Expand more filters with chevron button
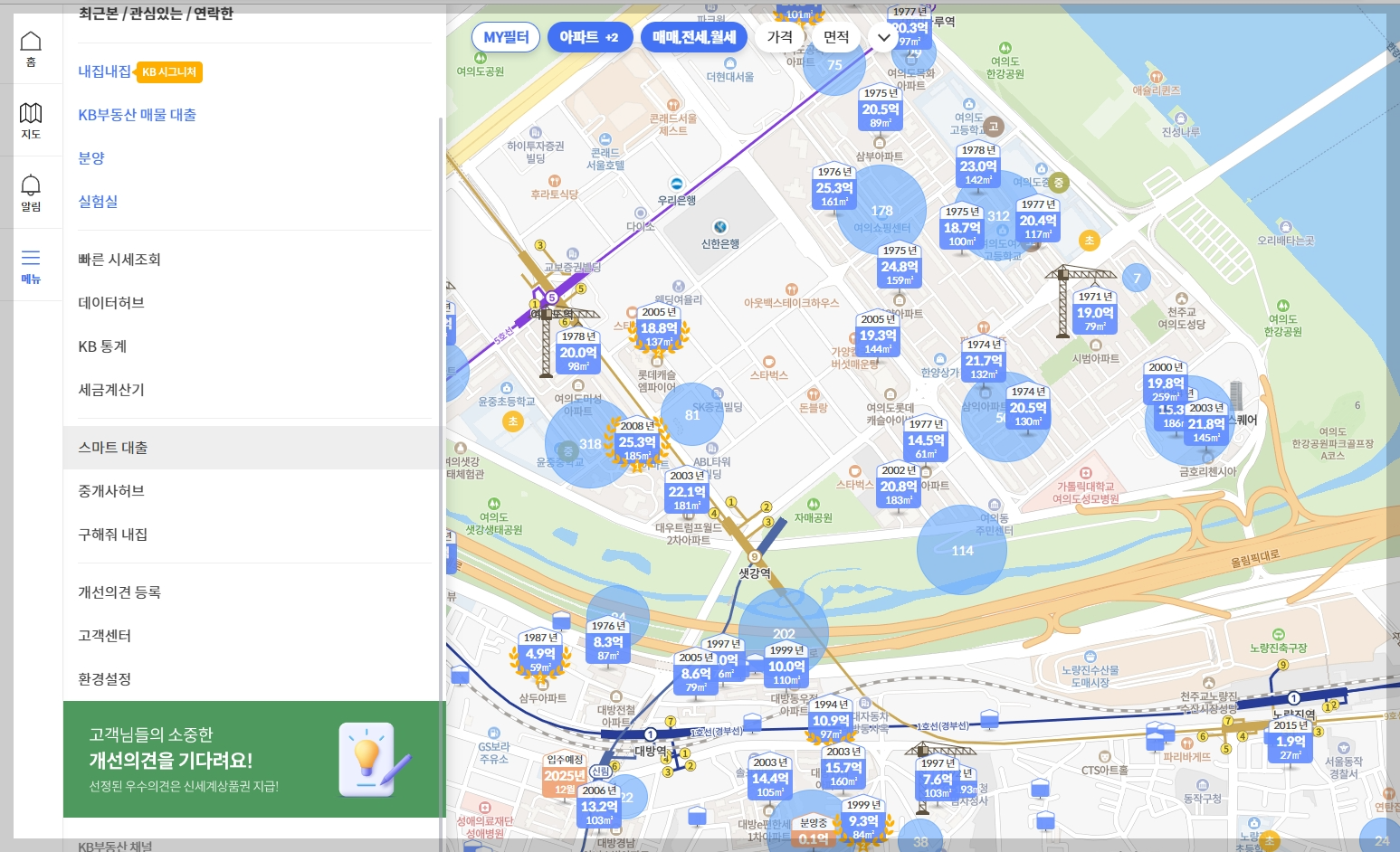Viewport: 1400px width, 852px height. 884,37
